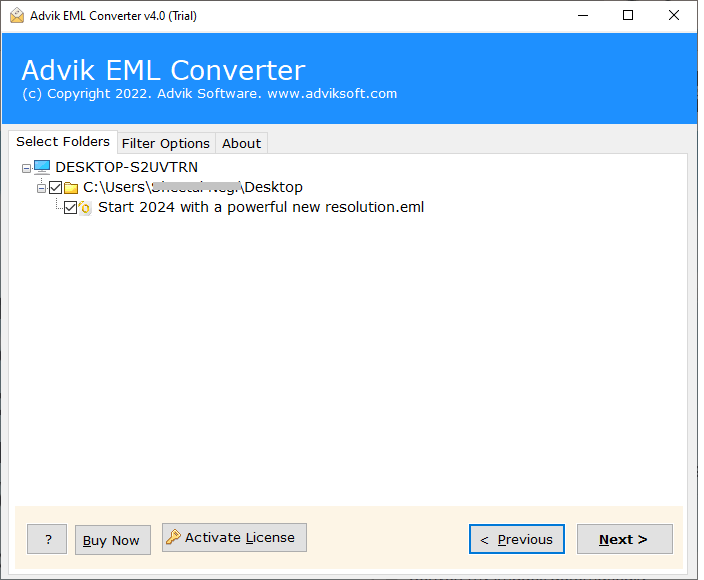704x580 pixels.
Task: Select Start 2024 with a powerful new resolution.eml
Action: click(261, 207)
